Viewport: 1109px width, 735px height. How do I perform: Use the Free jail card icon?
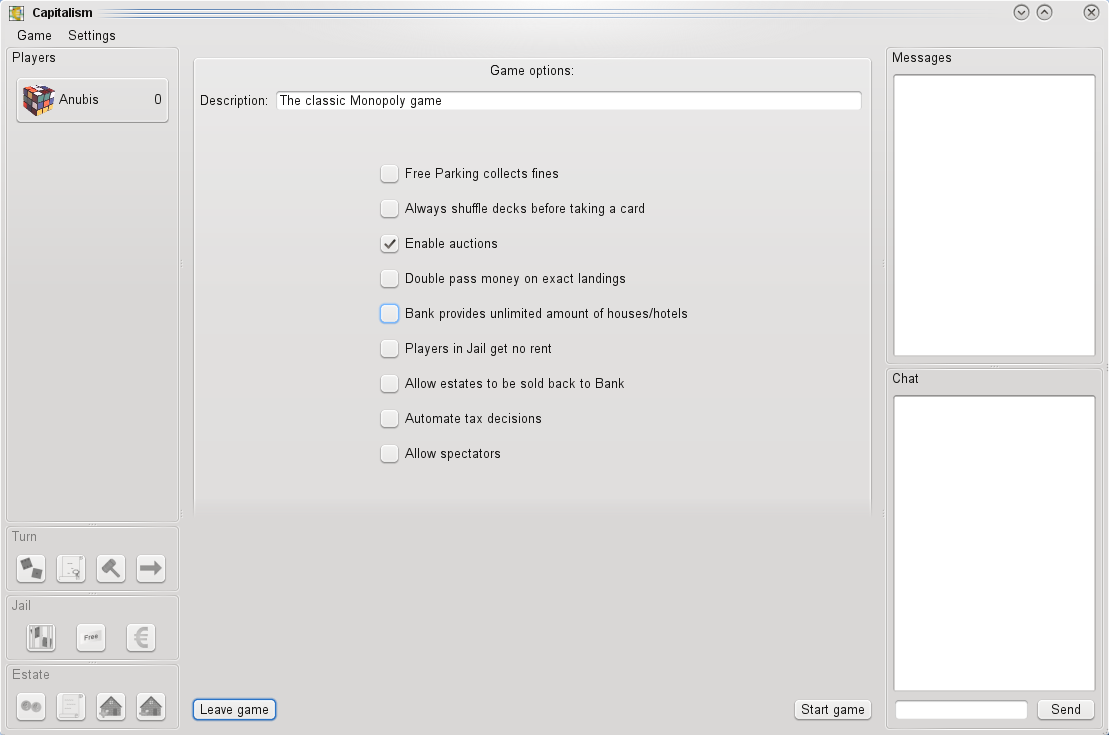(91, 637)
